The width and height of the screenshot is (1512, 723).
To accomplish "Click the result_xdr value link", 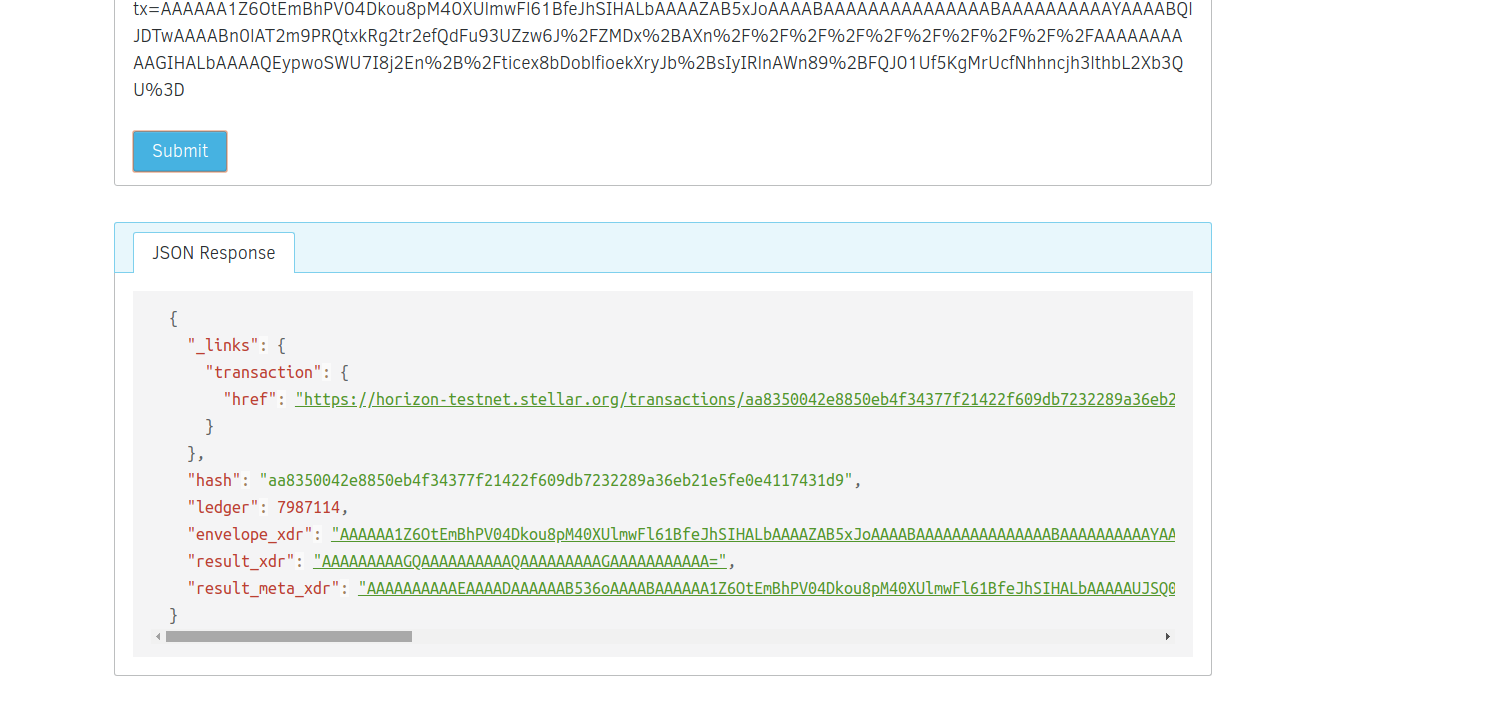I will pos(519,561).
